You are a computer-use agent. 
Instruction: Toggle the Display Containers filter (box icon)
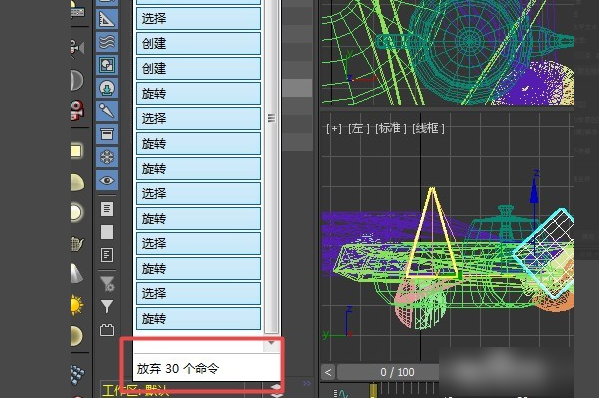(107, 134)
